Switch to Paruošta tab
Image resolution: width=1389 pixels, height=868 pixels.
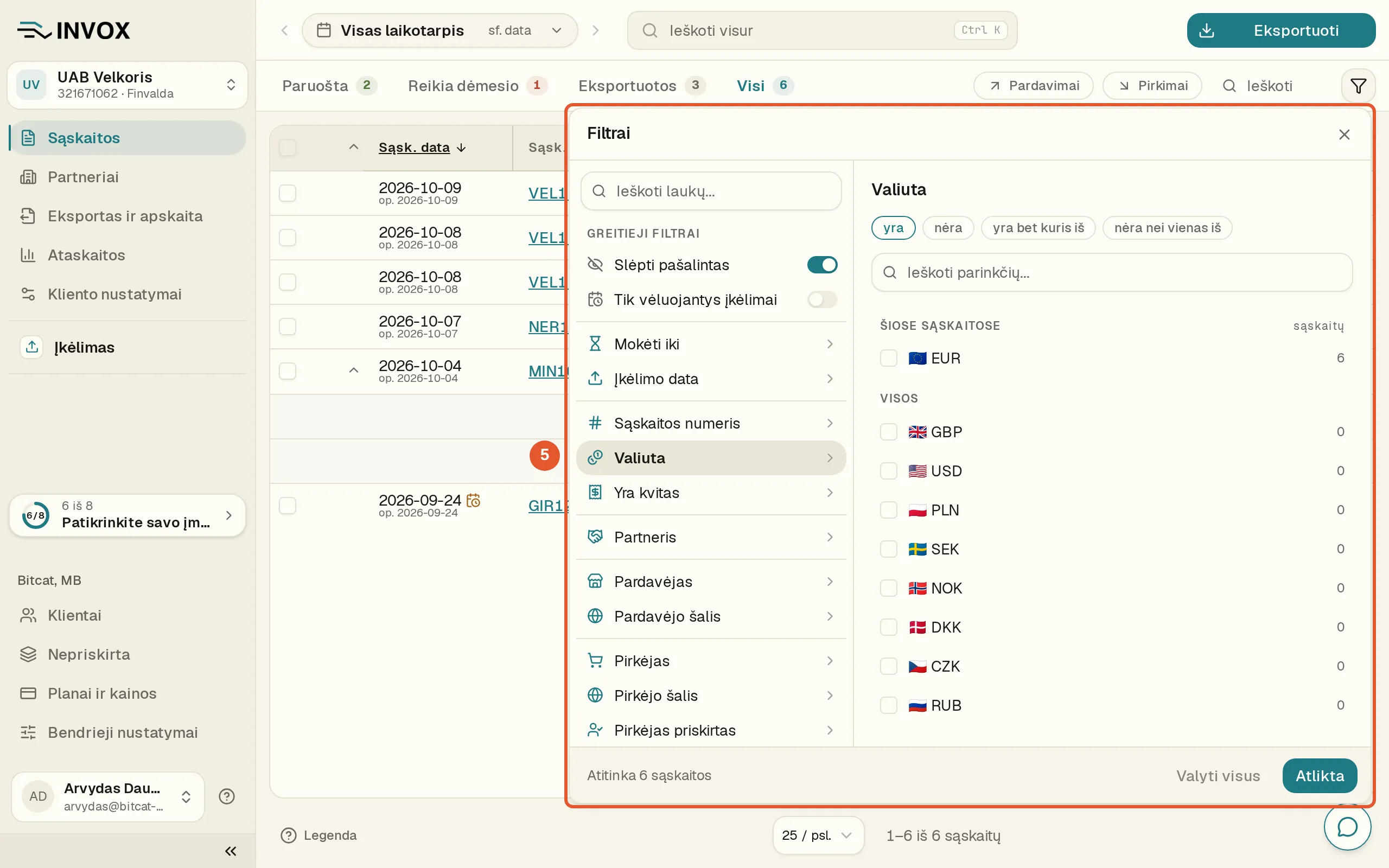point(329,86)
